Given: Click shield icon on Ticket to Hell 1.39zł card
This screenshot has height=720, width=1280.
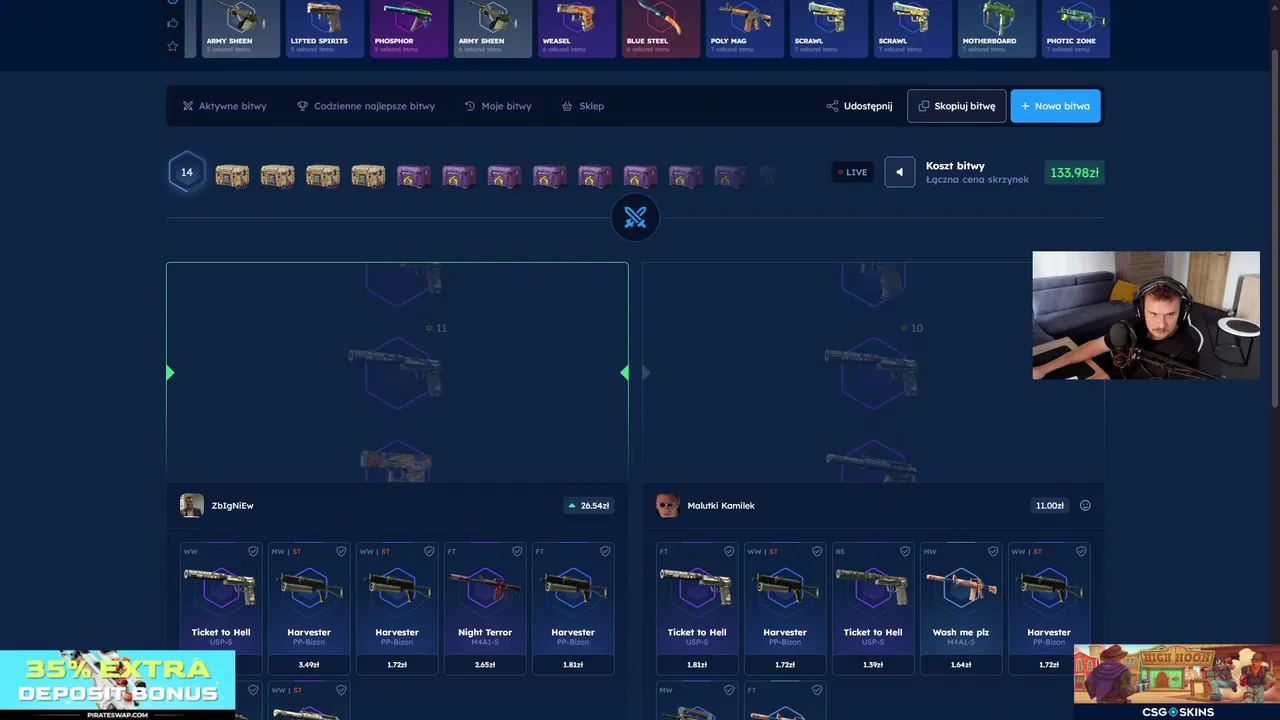Looking at the screenshot, I should tap(905, 551).
